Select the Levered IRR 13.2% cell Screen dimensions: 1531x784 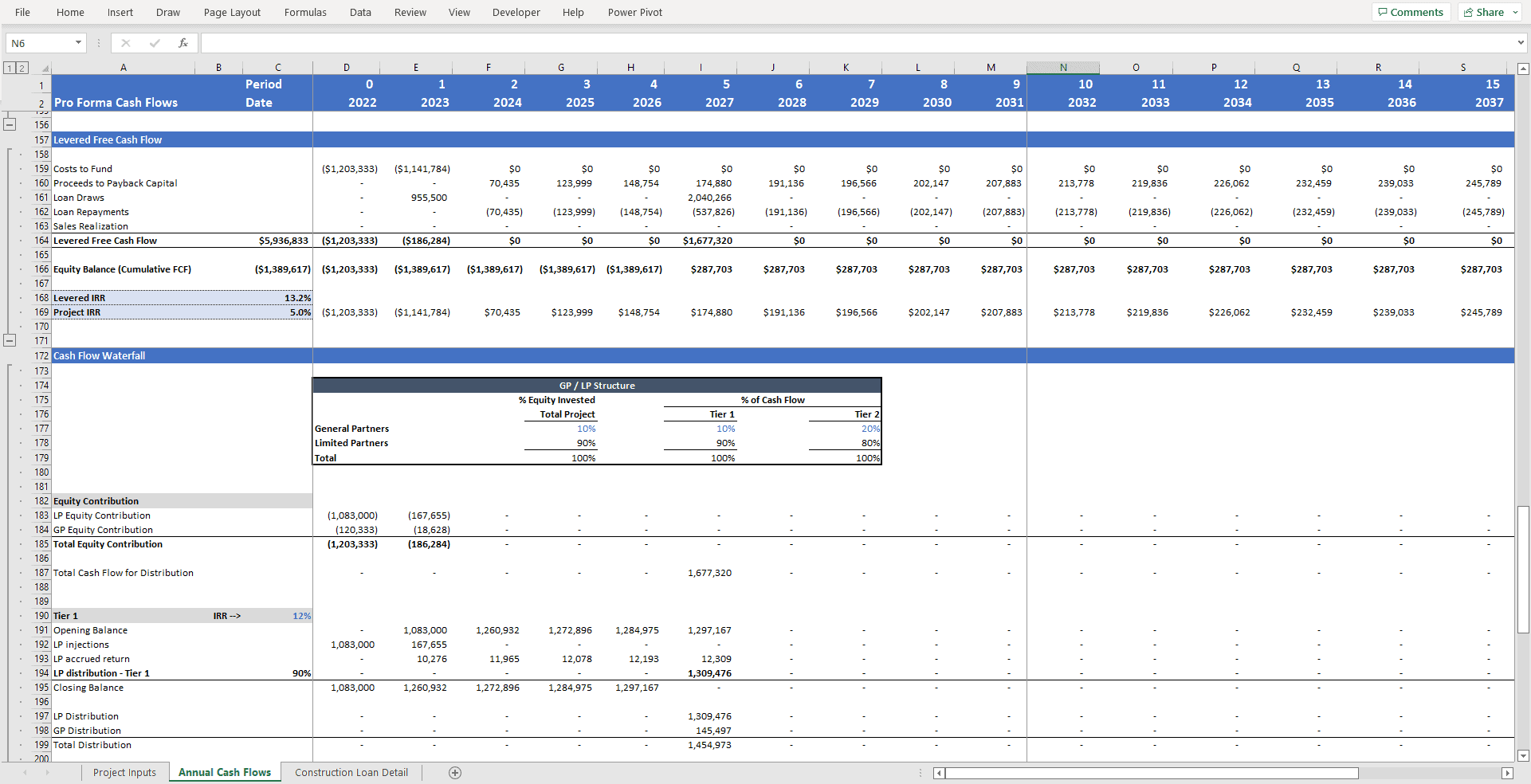tap(277, 298)
